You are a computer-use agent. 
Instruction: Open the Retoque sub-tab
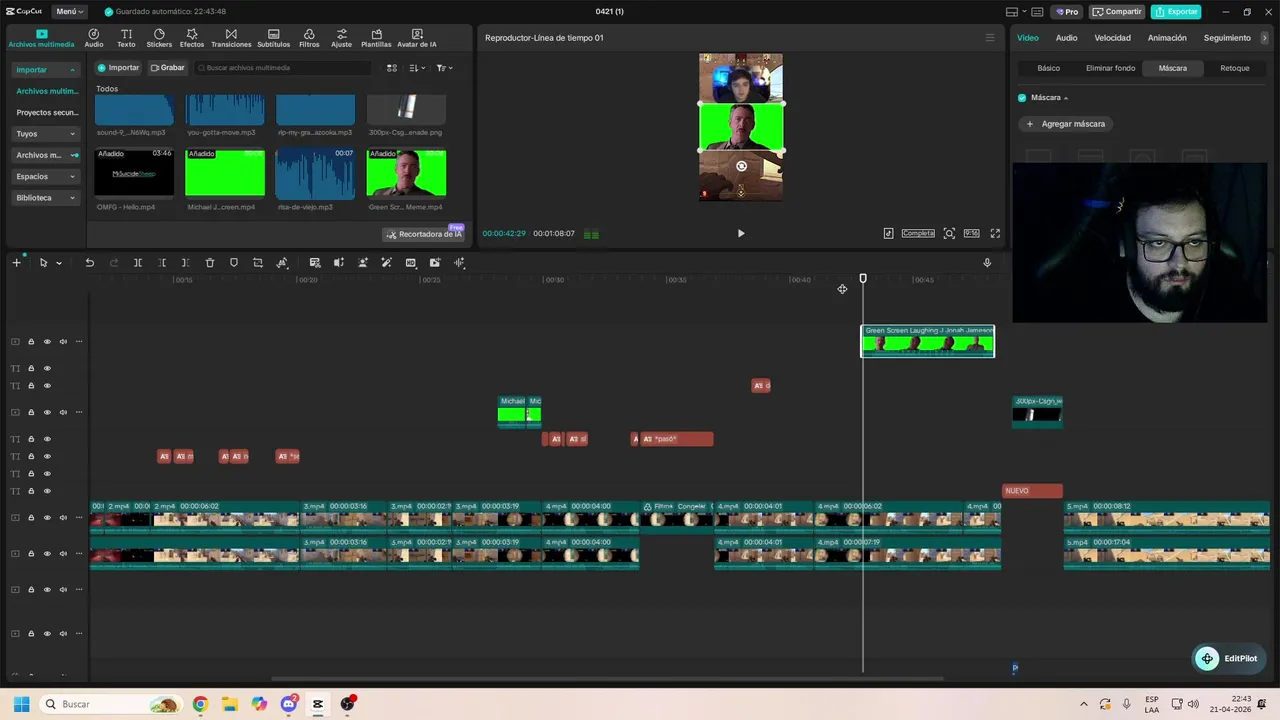pos(1235,68)
